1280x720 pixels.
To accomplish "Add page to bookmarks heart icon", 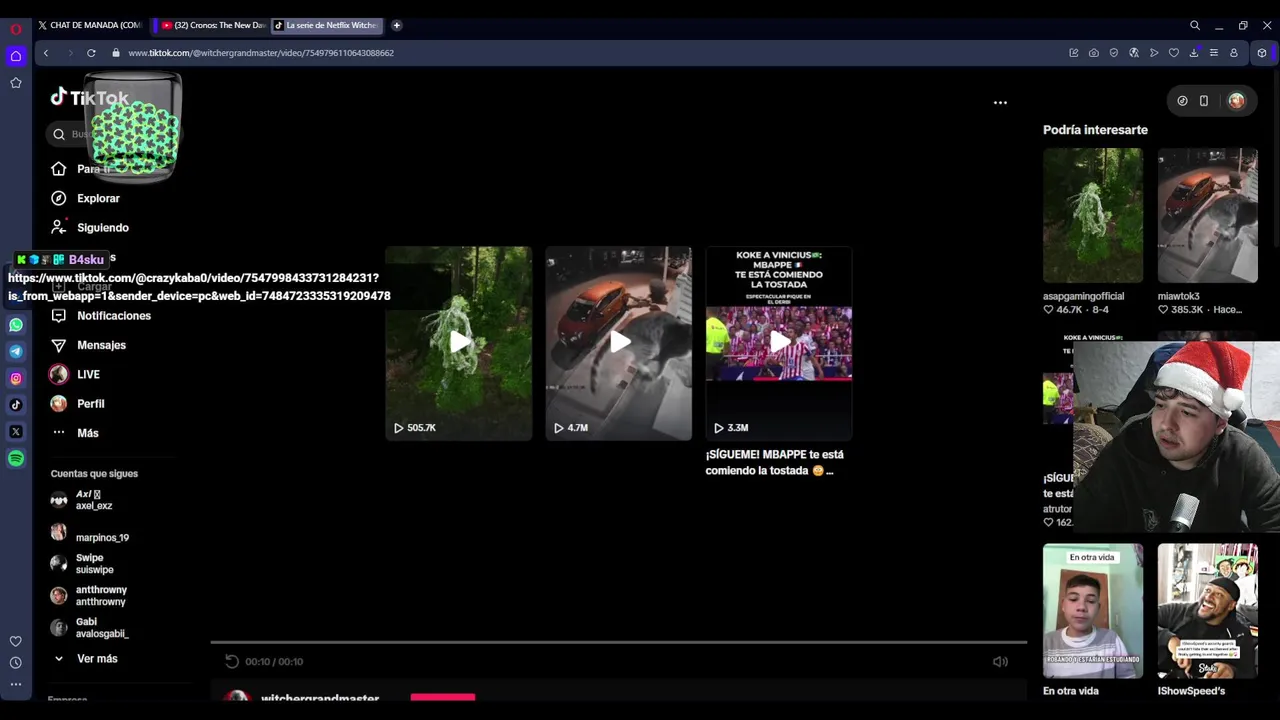I will pos(1174,53).
